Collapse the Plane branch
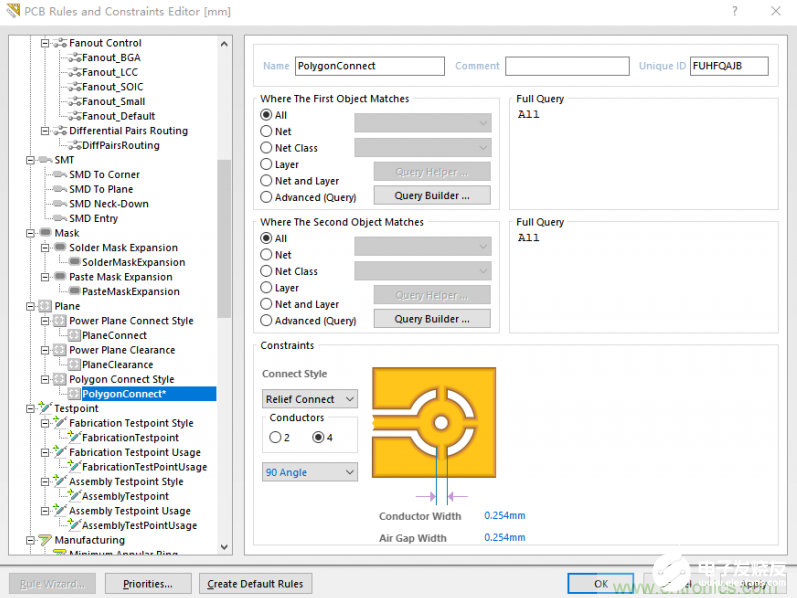This screenshot has width=797, height=598. (x=30, y=307)
